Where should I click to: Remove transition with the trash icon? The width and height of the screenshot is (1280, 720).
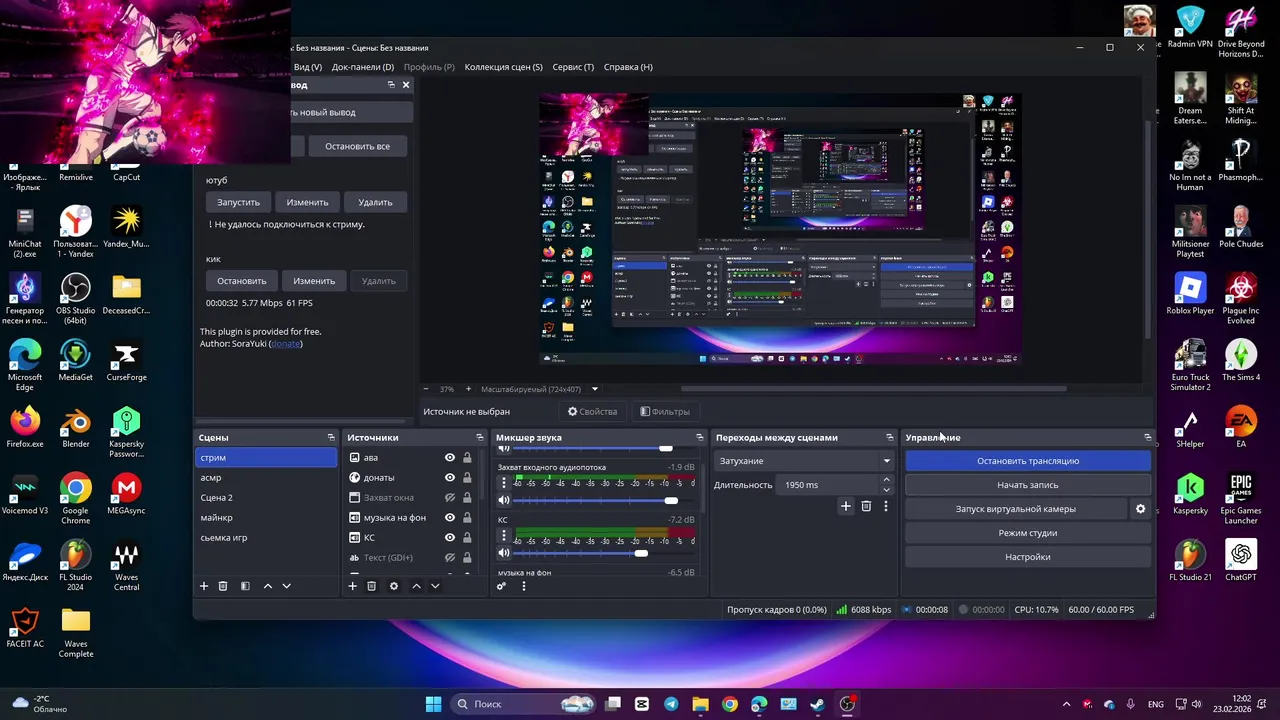click(x=866, y=507)
